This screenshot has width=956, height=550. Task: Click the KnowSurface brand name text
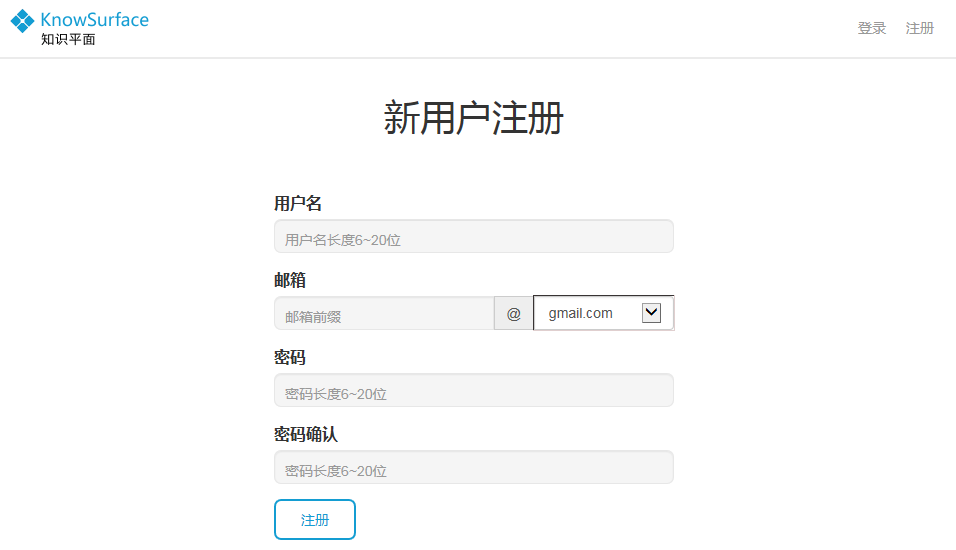(94, 19)
